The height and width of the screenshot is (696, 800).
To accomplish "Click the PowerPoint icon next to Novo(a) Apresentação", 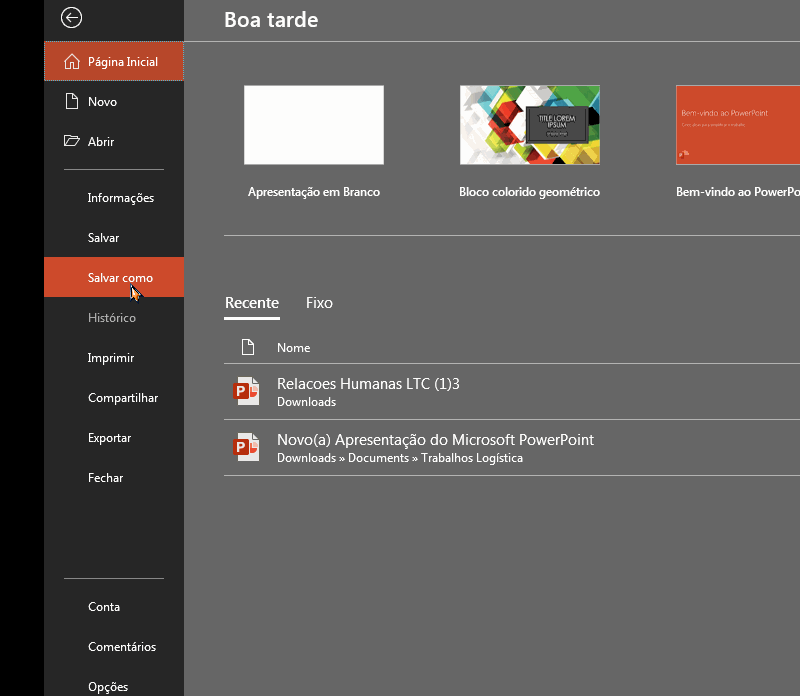I will tap(246, 446).
